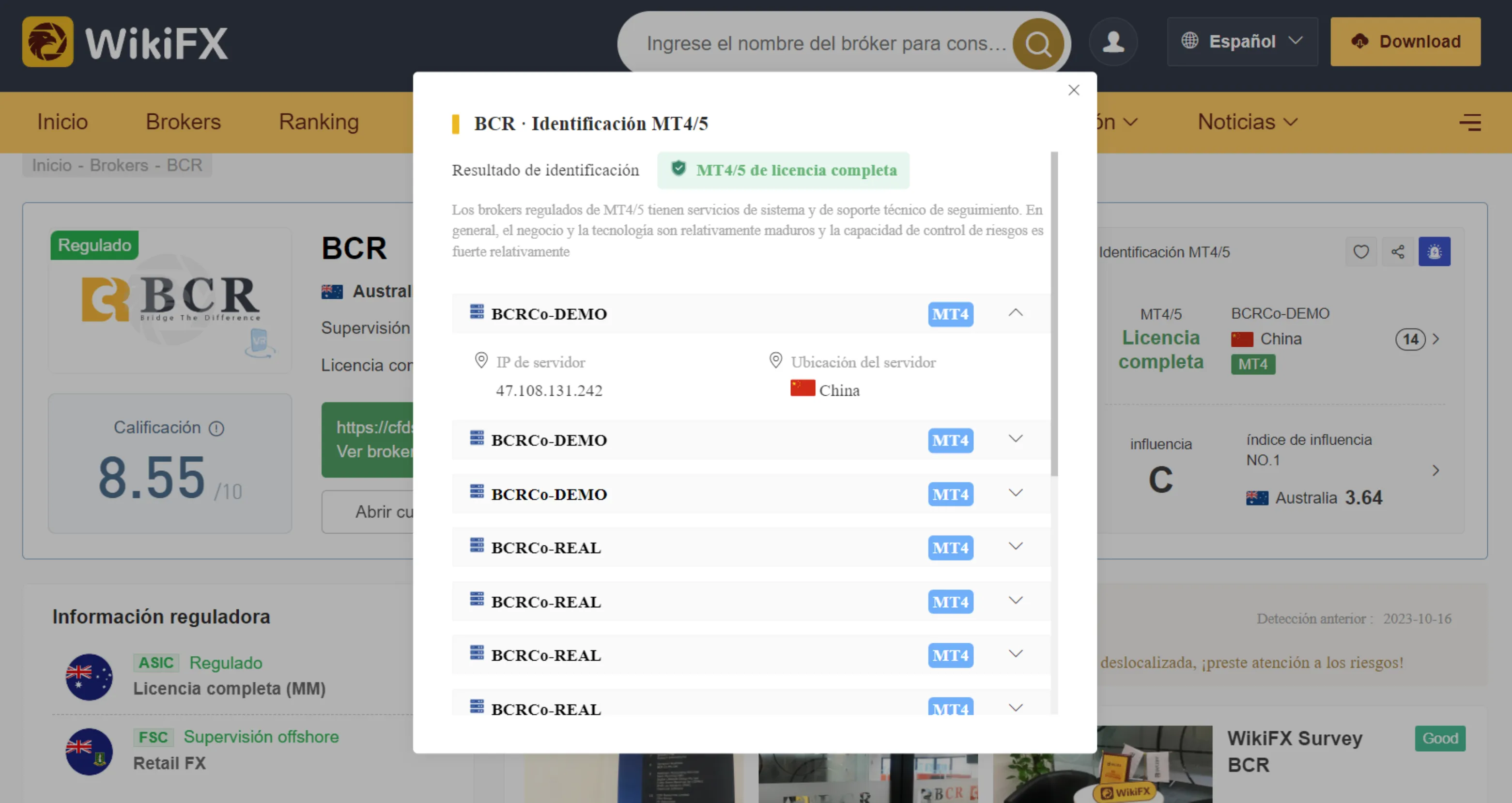Close the MT4/5 identification dialog
The image size is (1512, 803).
[x=1074, y=90]
